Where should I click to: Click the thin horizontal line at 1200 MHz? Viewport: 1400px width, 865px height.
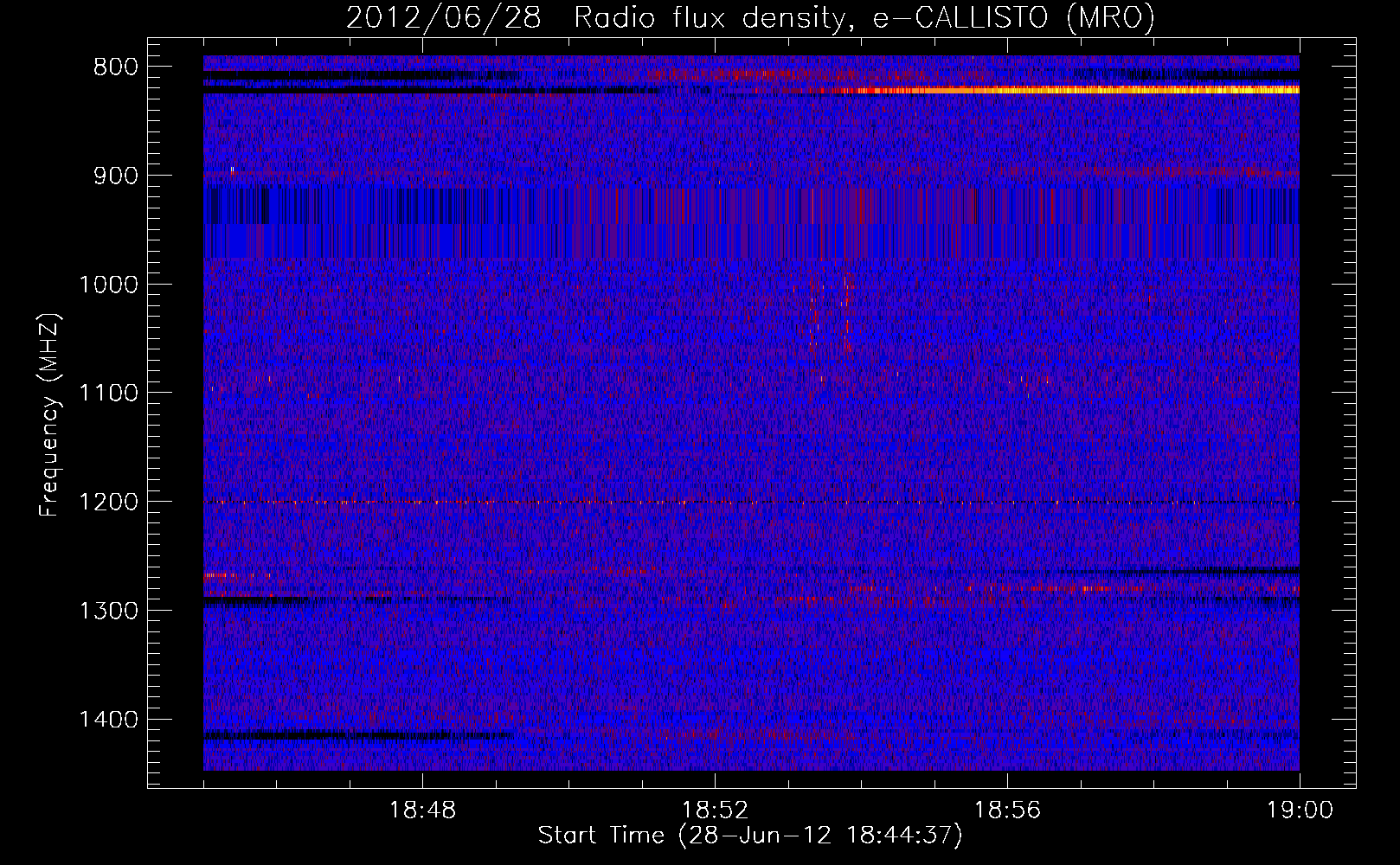[x=751, y=502]
